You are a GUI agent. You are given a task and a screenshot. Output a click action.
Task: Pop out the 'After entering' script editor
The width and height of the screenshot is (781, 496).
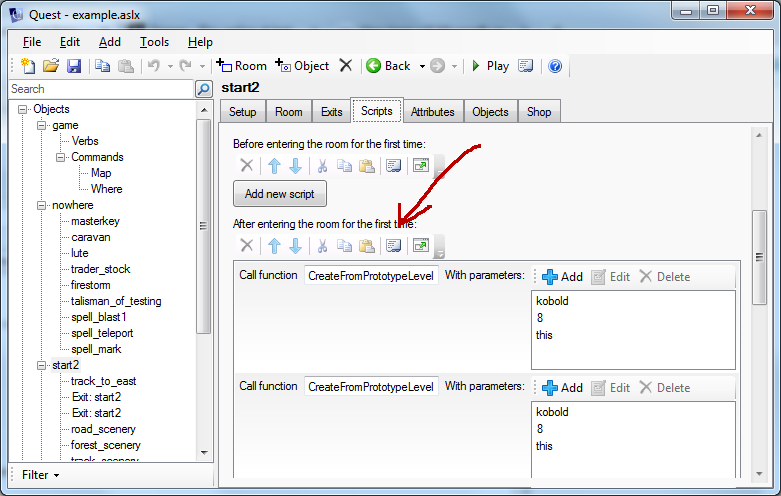(421, 246)
